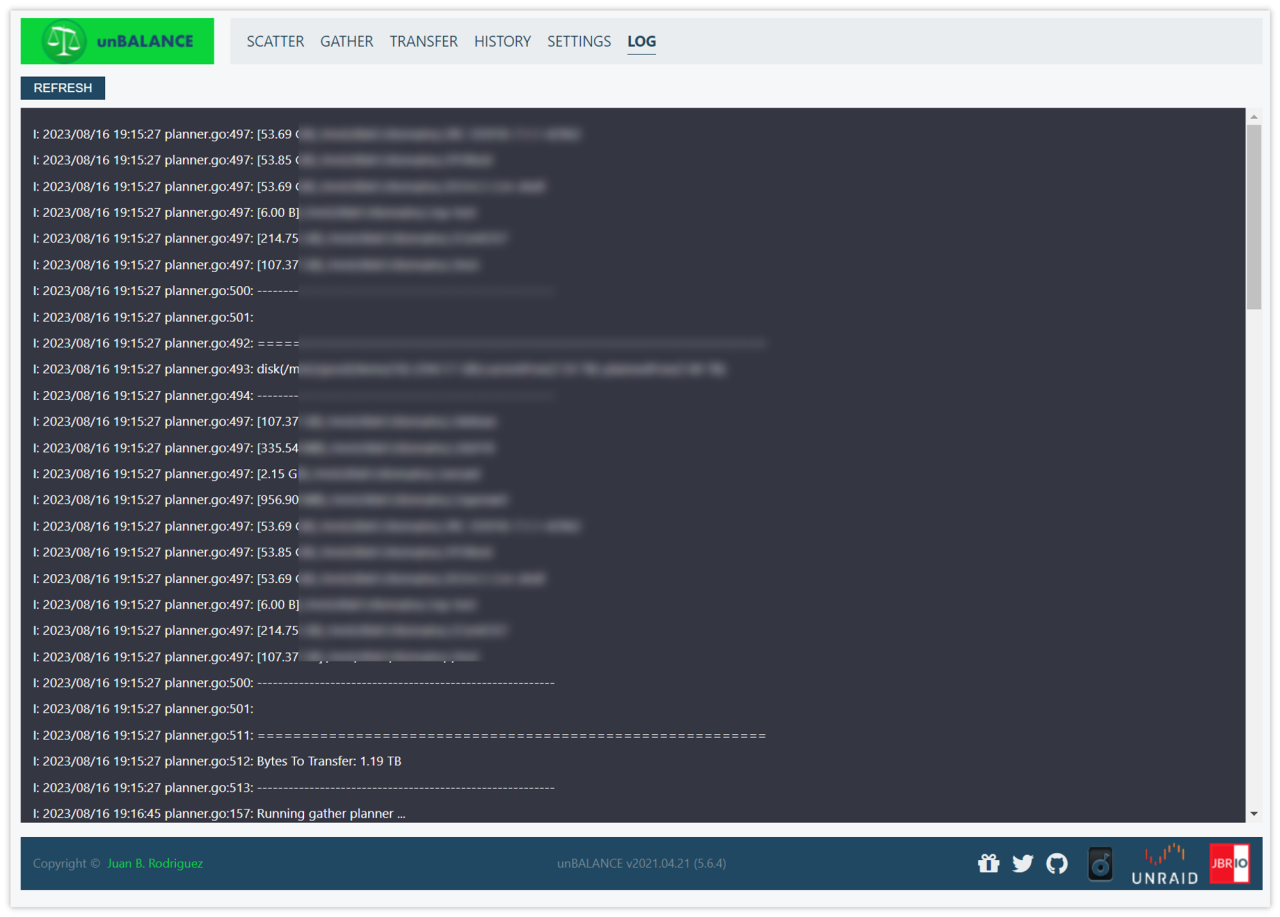
Task: Open the Twitter bird icon
Action: click(x=1022, y=863)
